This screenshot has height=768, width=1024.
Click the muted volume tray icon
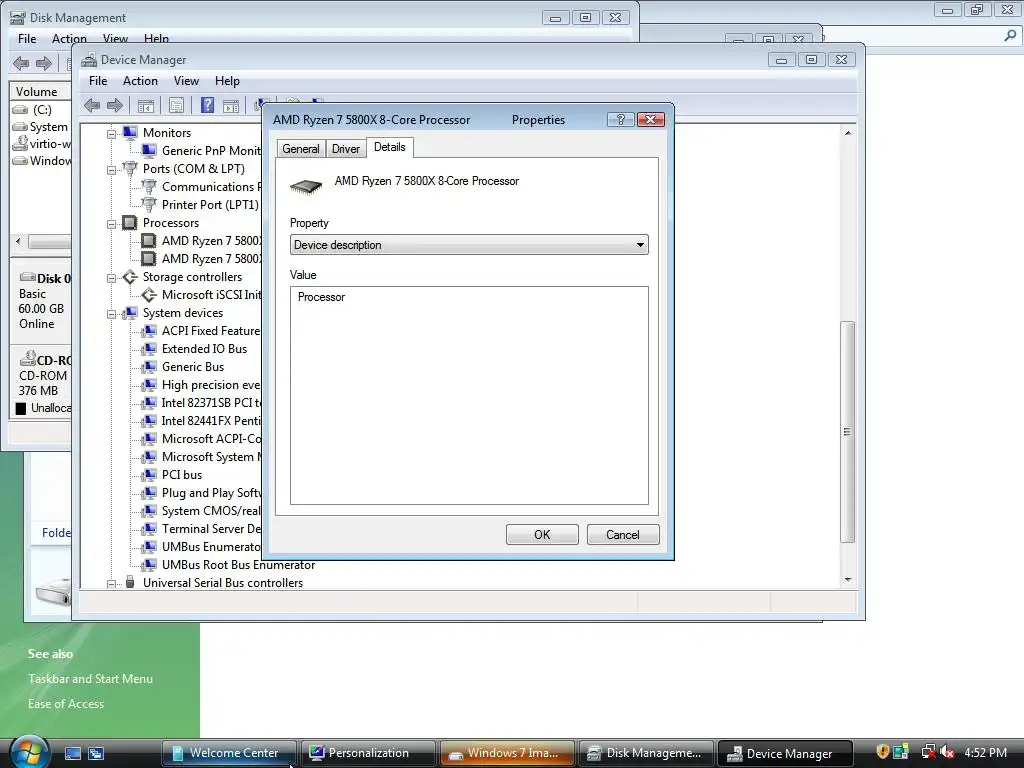(x=947, y=752)
